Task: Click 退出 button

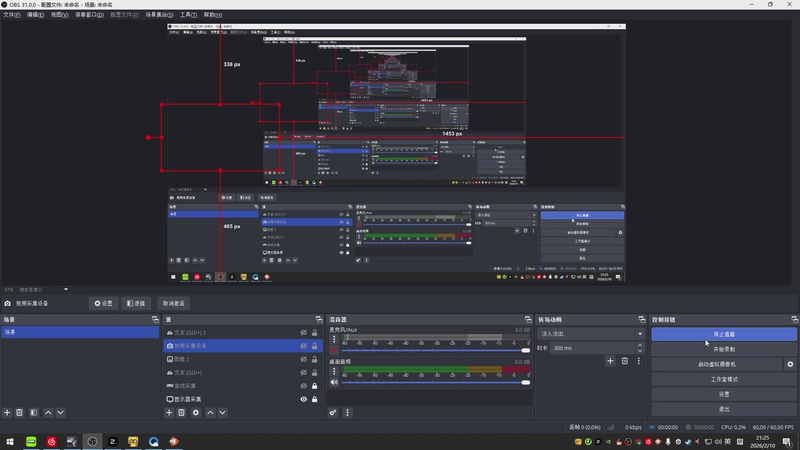Action: click(x=724, y=409)
